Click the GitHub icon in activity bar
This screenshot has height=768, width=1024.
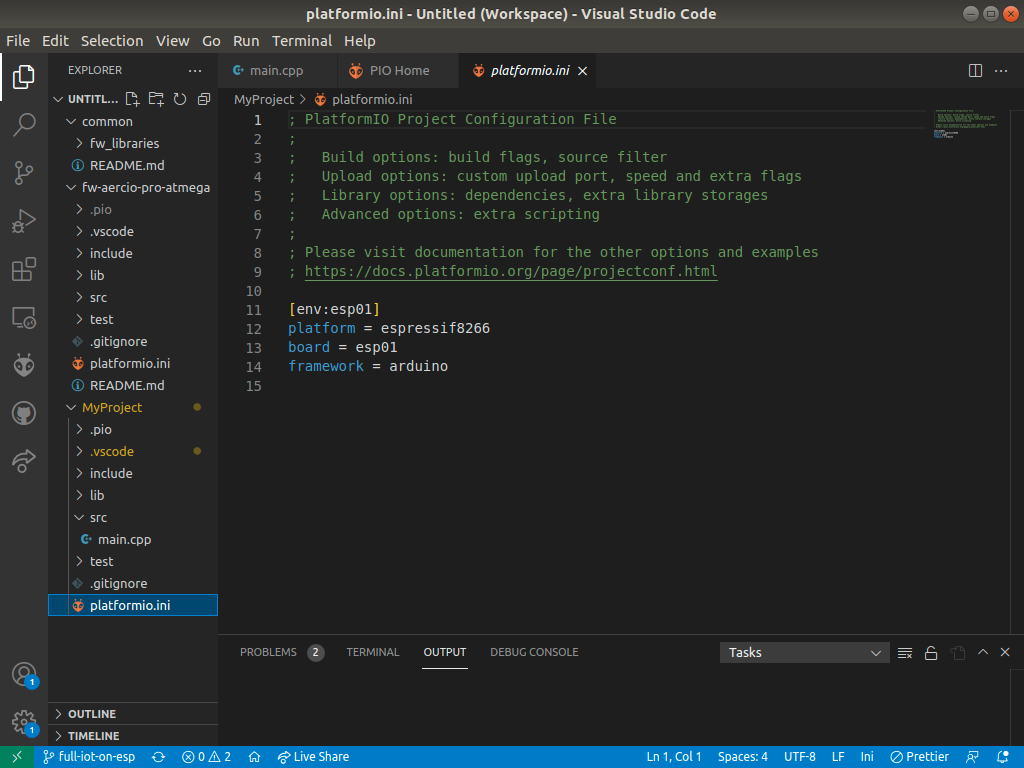[24, 413]
